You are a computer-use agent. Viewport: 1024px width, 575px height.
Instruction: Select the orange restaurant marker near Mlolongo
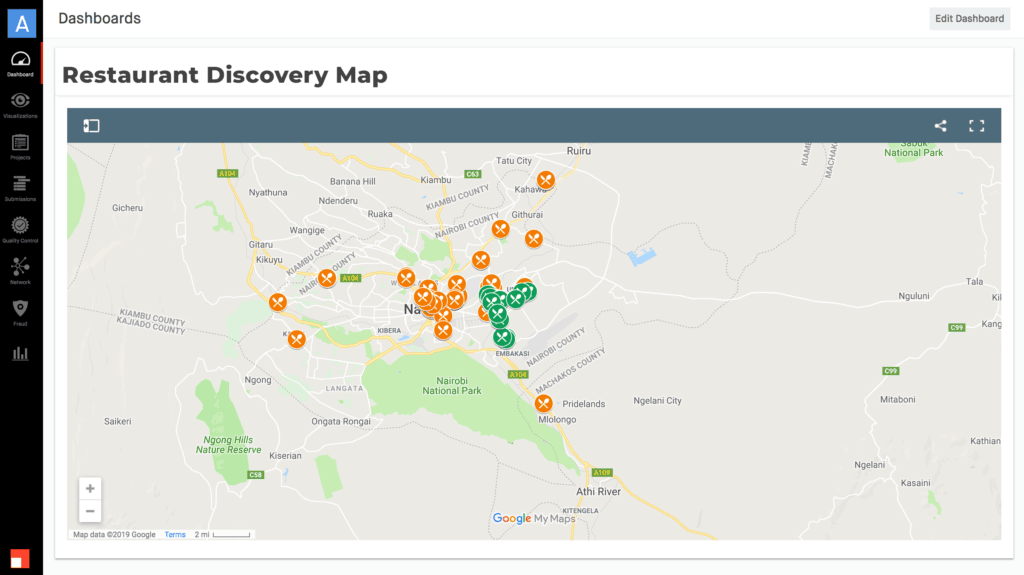(543, 403)
